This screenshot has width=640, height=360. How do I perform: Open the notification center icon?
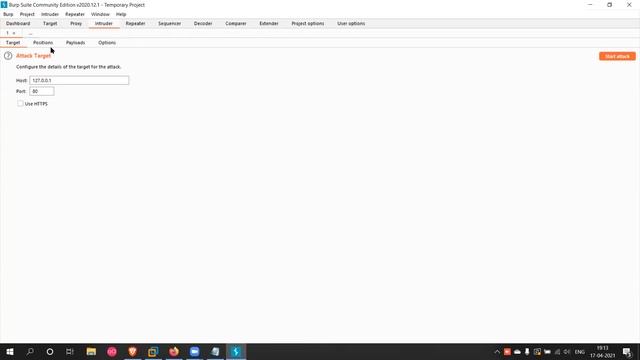point(627,352)
